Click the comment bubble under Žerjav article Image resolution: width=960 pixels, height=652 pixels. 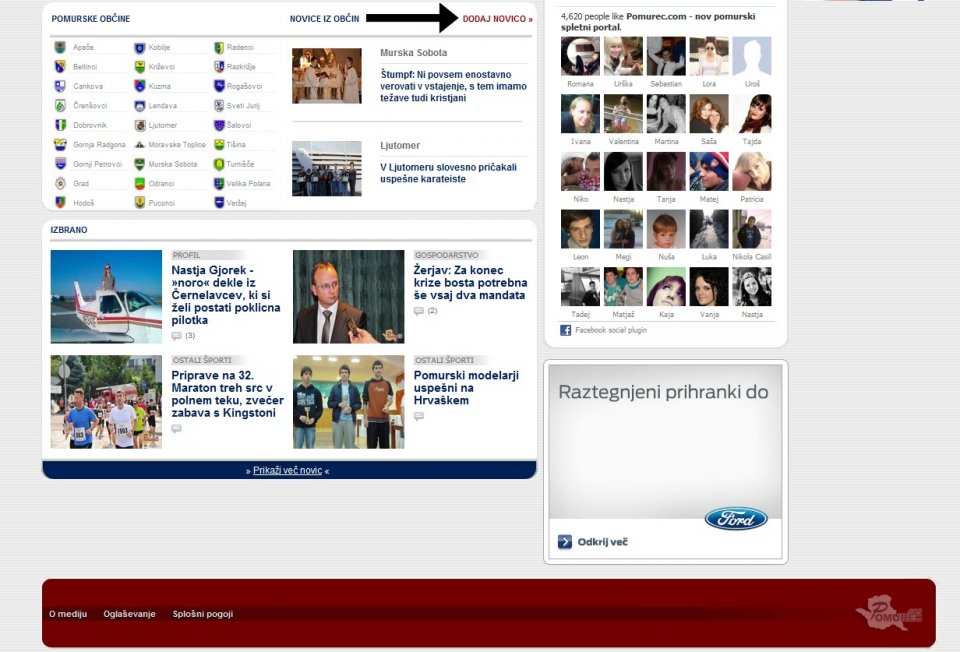[x=419, y=311]
